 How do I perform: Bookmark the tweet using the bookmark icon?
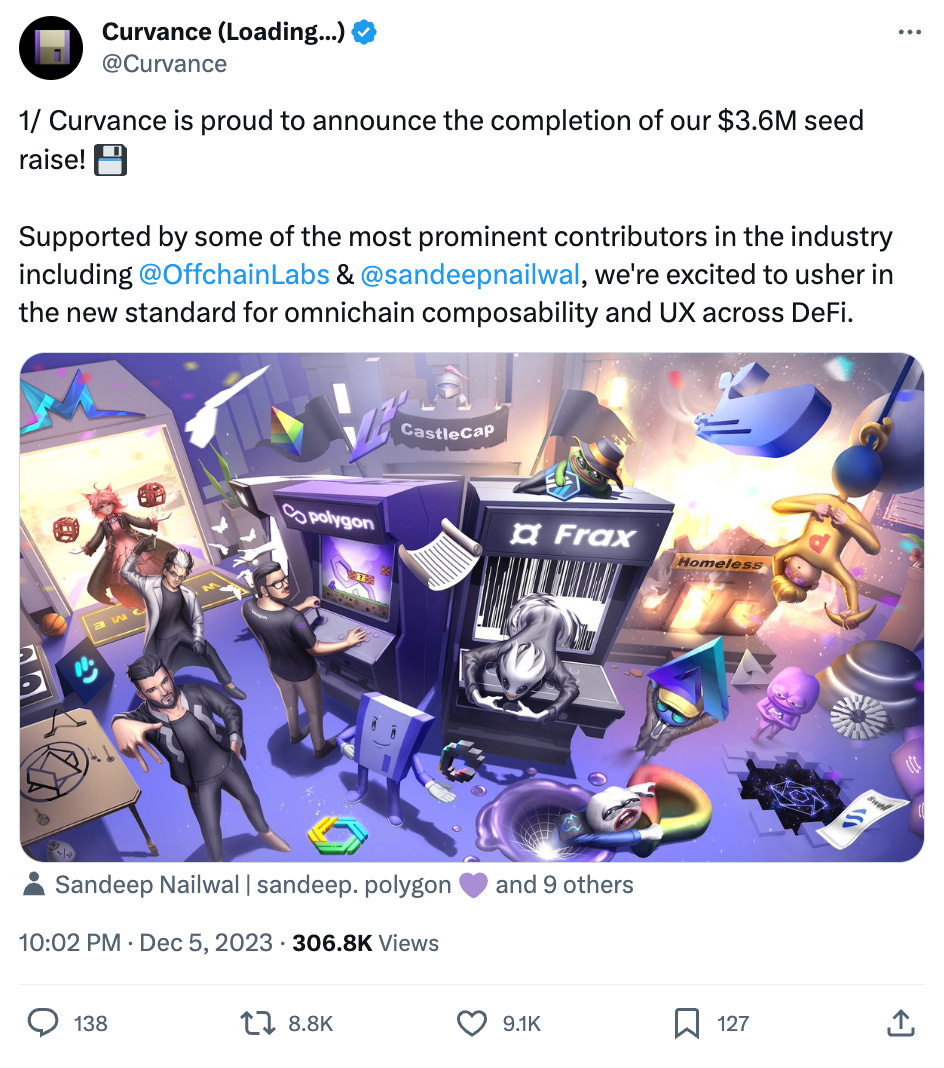686,1023
